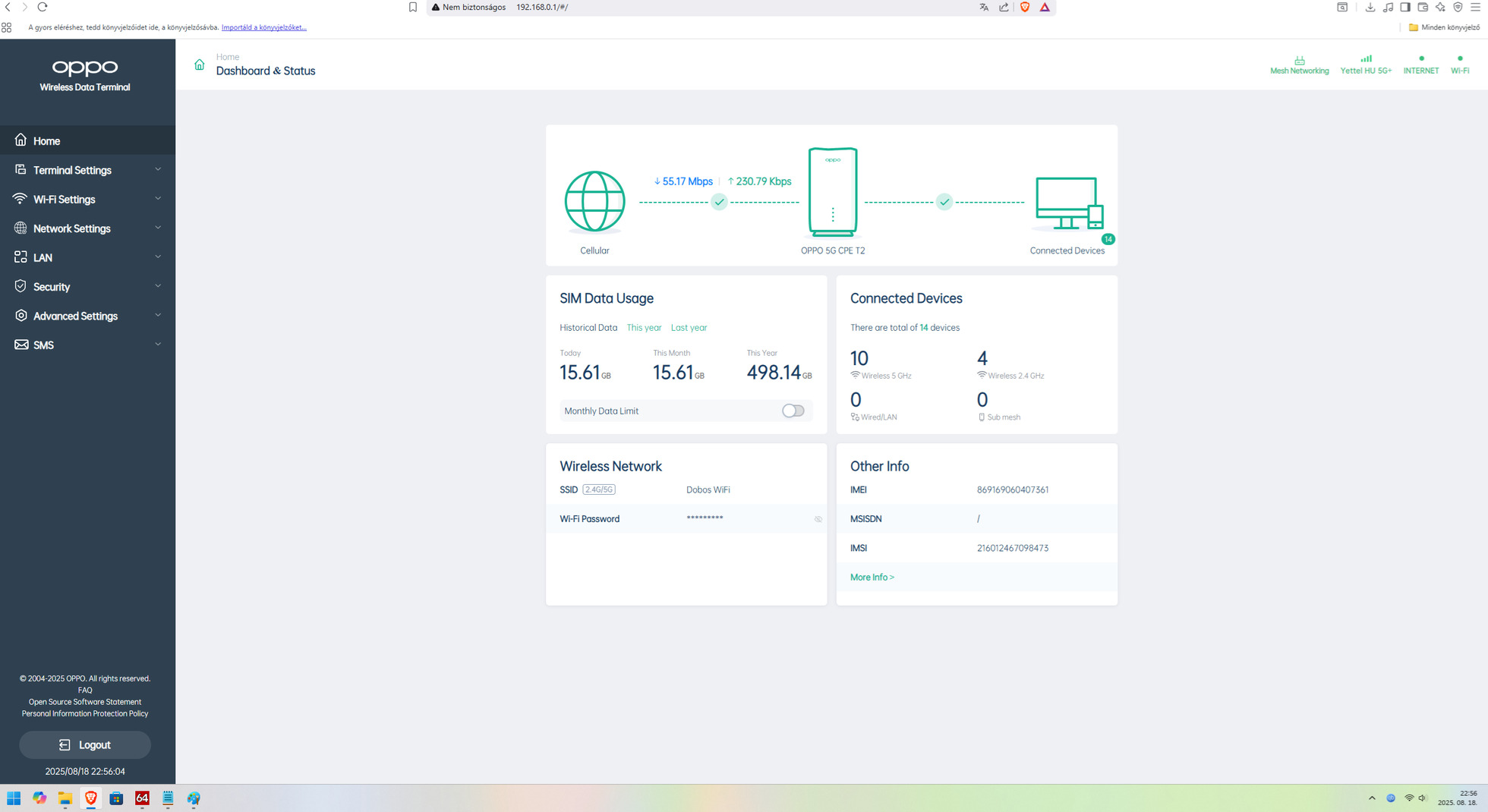Open the browser hamburger menu
1488x812 pixels.
click(1476, 7)
